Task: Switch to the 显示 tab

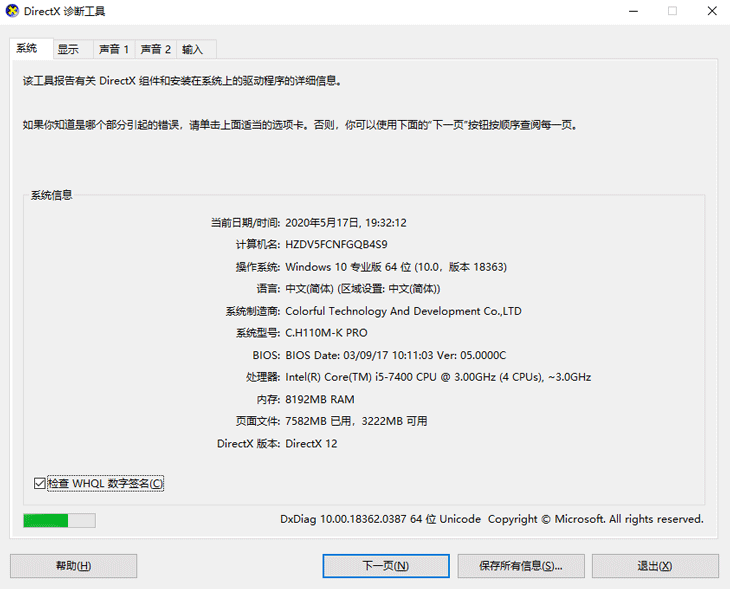Action: pos(73,49)
